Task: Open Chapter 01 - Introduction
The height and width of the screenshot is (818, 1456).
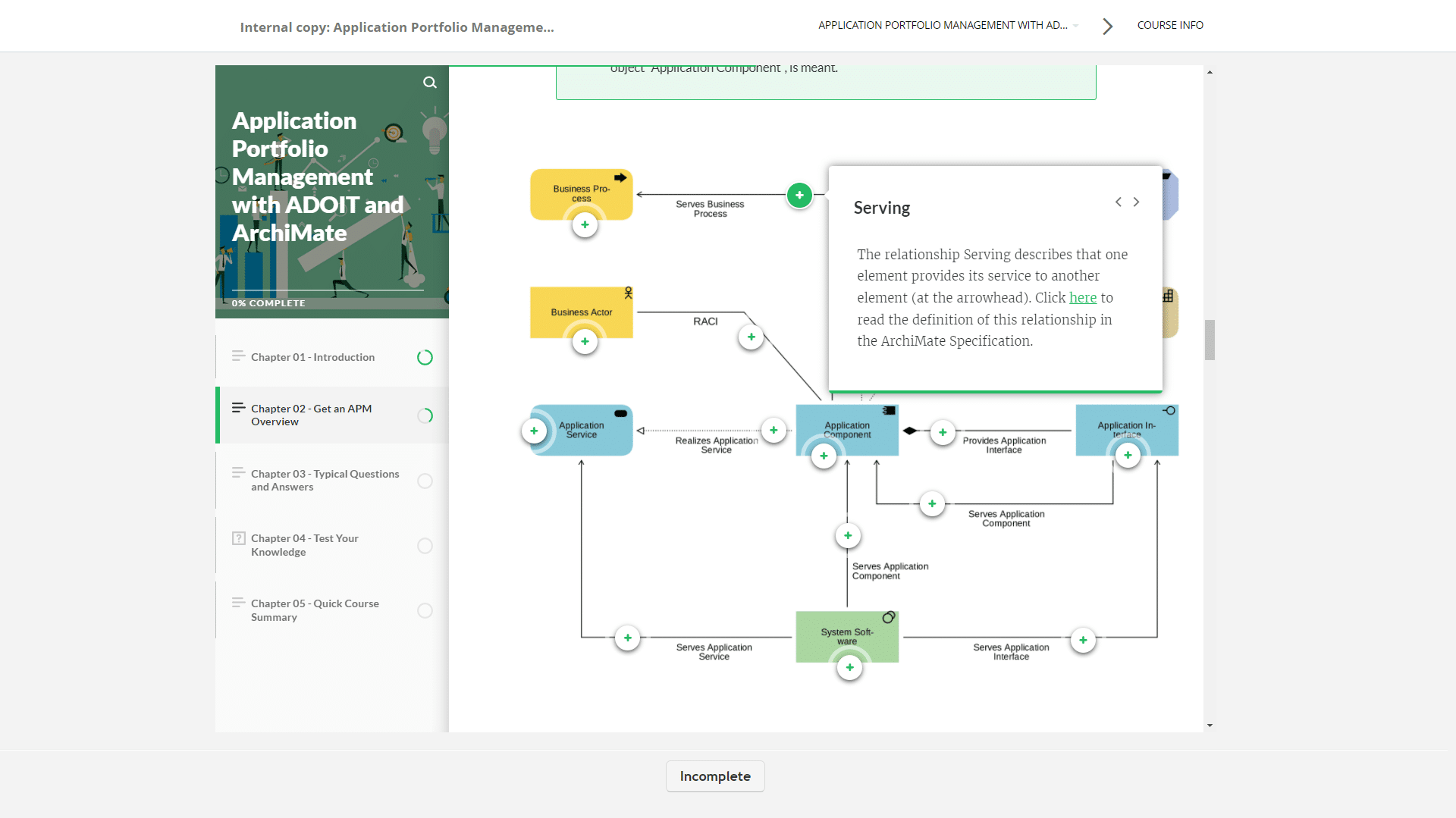Action: [312, 357]
